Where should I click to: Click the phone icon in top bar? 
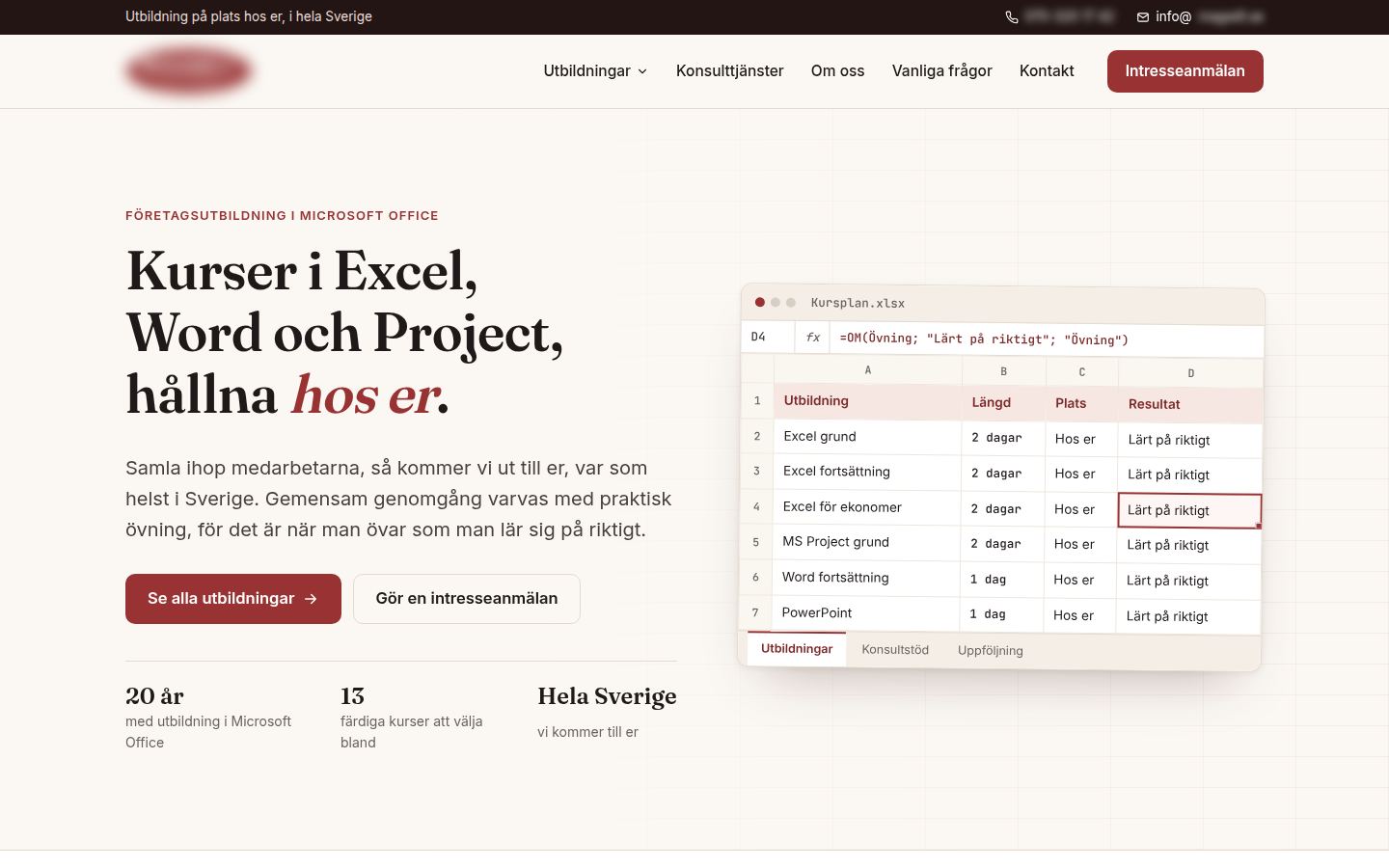point(1012,17)
